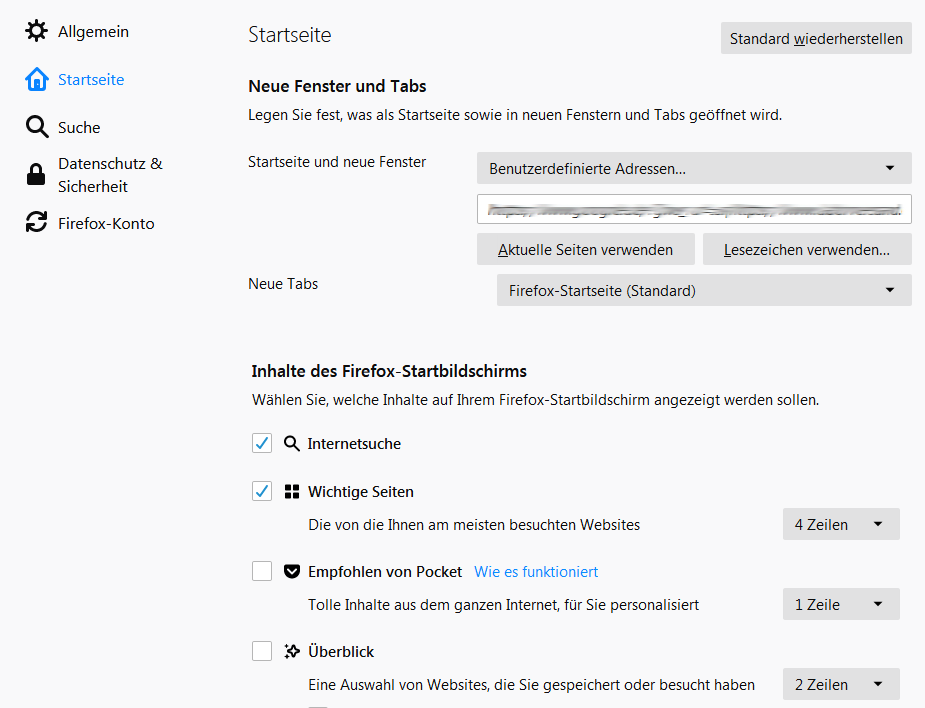The image size is (925, 708).
Task: Open Benutzerdefinierte Adressen dropdown
Action: pyautogui.click(x=694, y=168)
